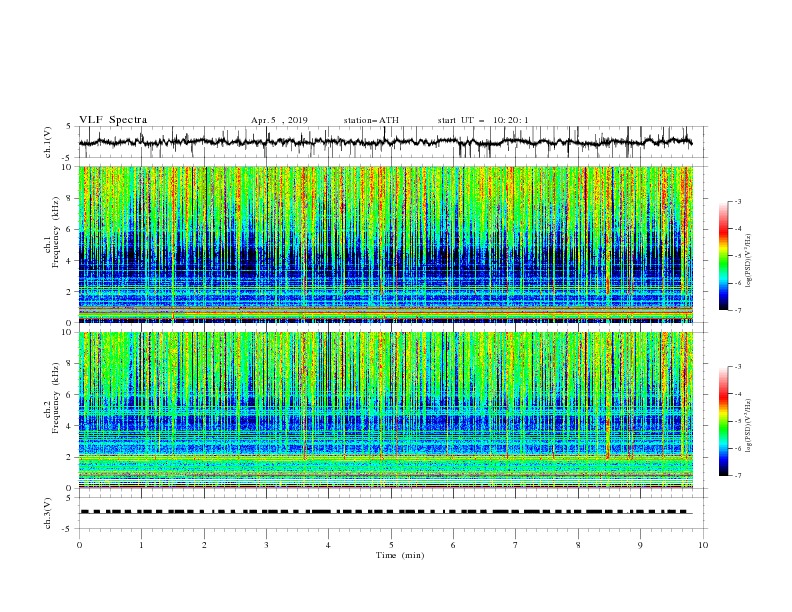792x612 pixels.
Task: Click the "-7" tick on the ch.1 colorbar
Action: coord(738,310)
